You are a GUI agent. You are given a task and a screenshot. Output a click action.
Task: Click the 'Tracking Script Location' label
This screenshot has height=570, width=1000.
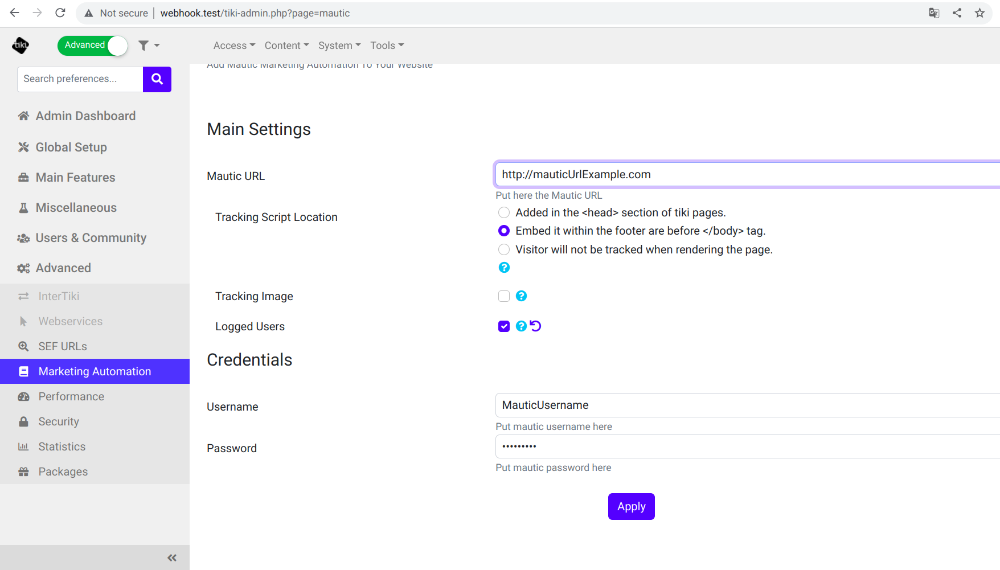tap(276, 217)
